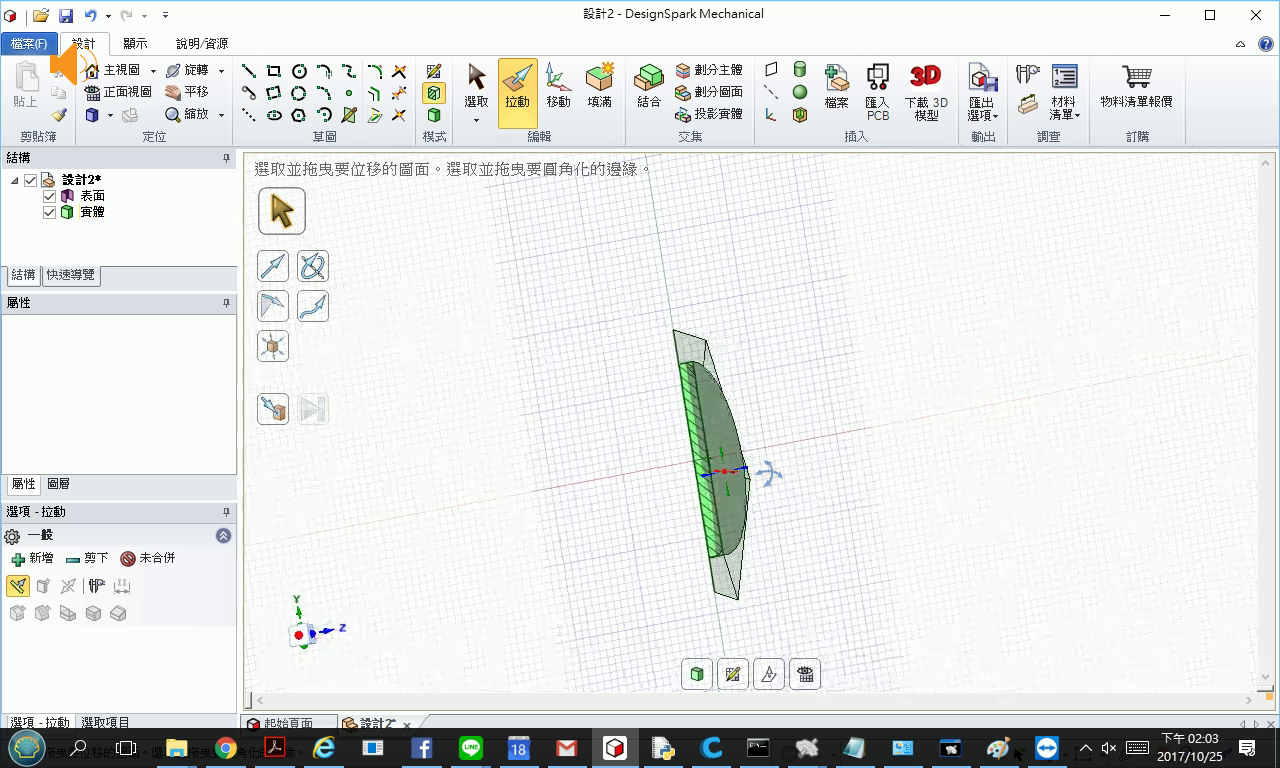The height and width of the screenshot is (768, 1280).
Task: Open 下載 3D 模型 download icon
Action: pyautogui.click(x=926, y=92)
